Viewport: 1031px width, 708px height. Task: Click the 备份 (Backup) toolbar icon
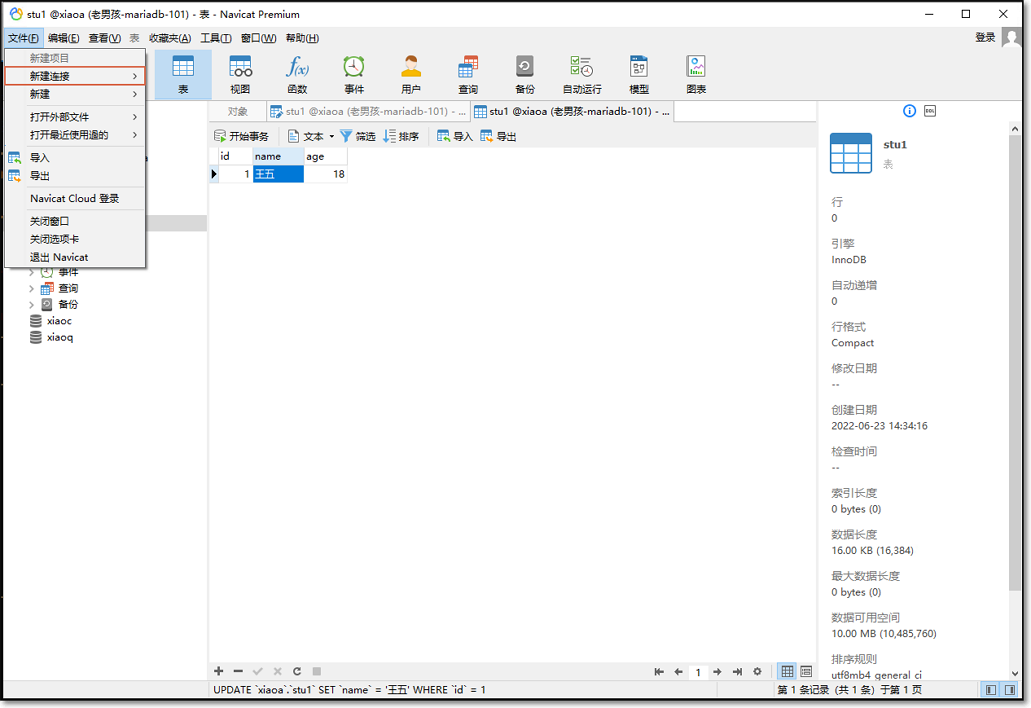tap(525, 75)
